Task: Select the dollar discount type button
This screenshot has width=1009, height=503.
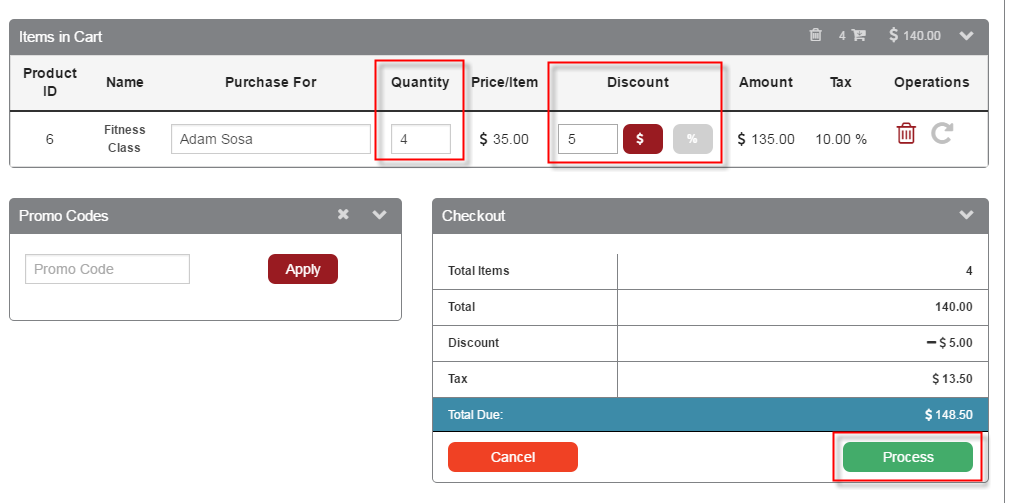Action: [x=643, y=139]
